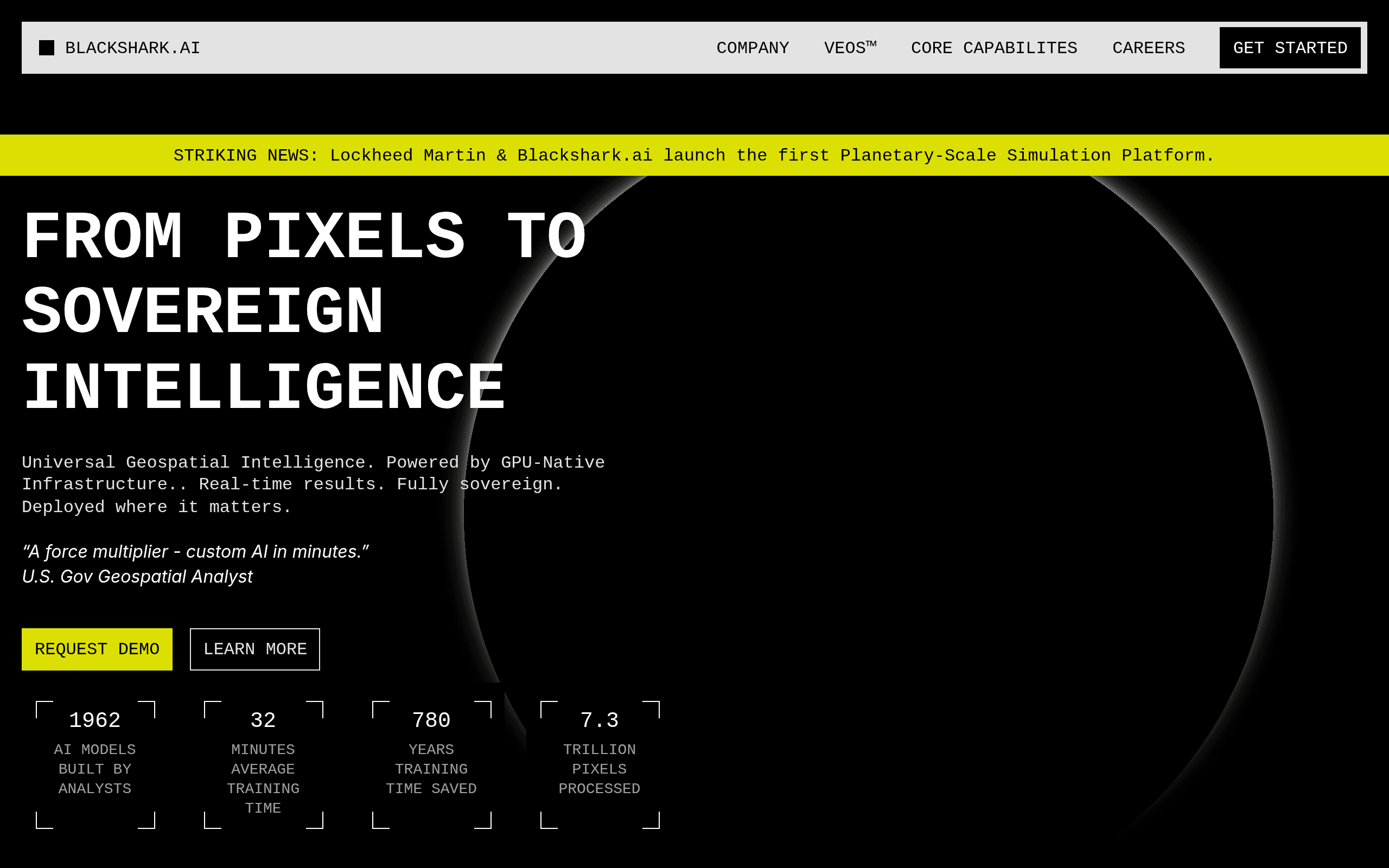Open the CAREERS navigation link
The width and height of the screenshot is (1389, 868).
[1149, 48]
